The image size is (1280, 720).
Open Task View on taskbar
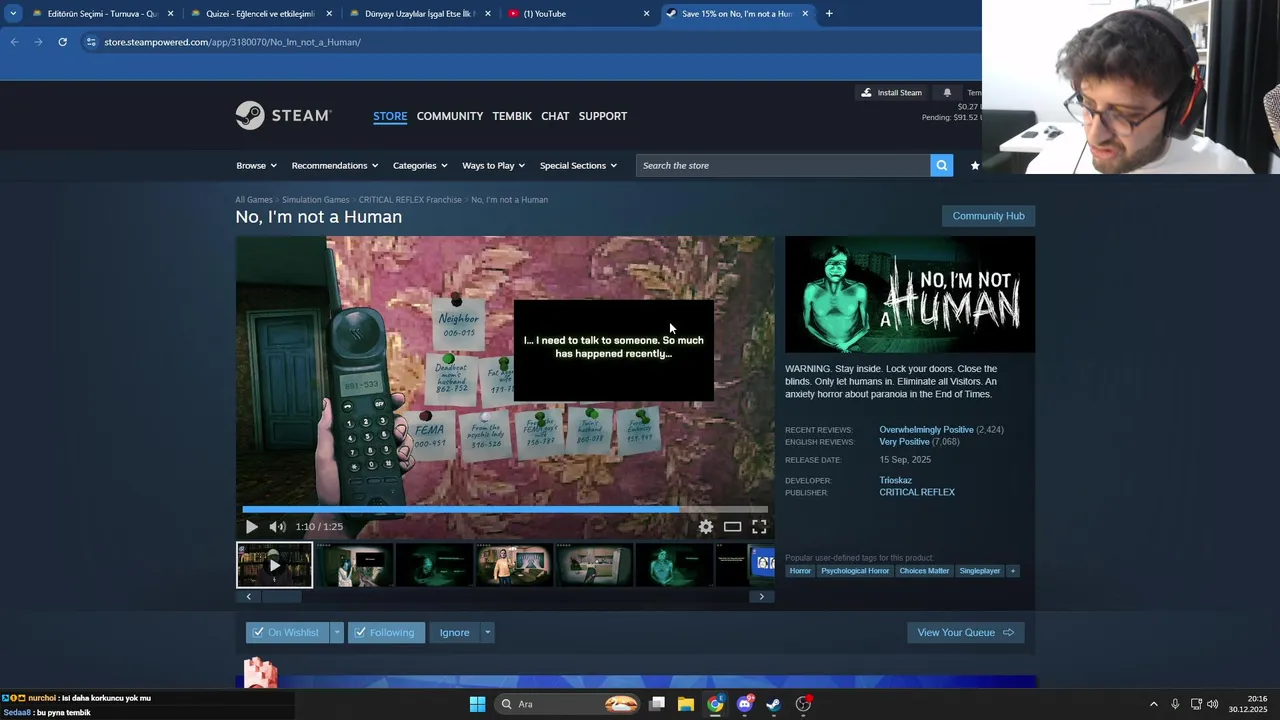tap(657, 704)
